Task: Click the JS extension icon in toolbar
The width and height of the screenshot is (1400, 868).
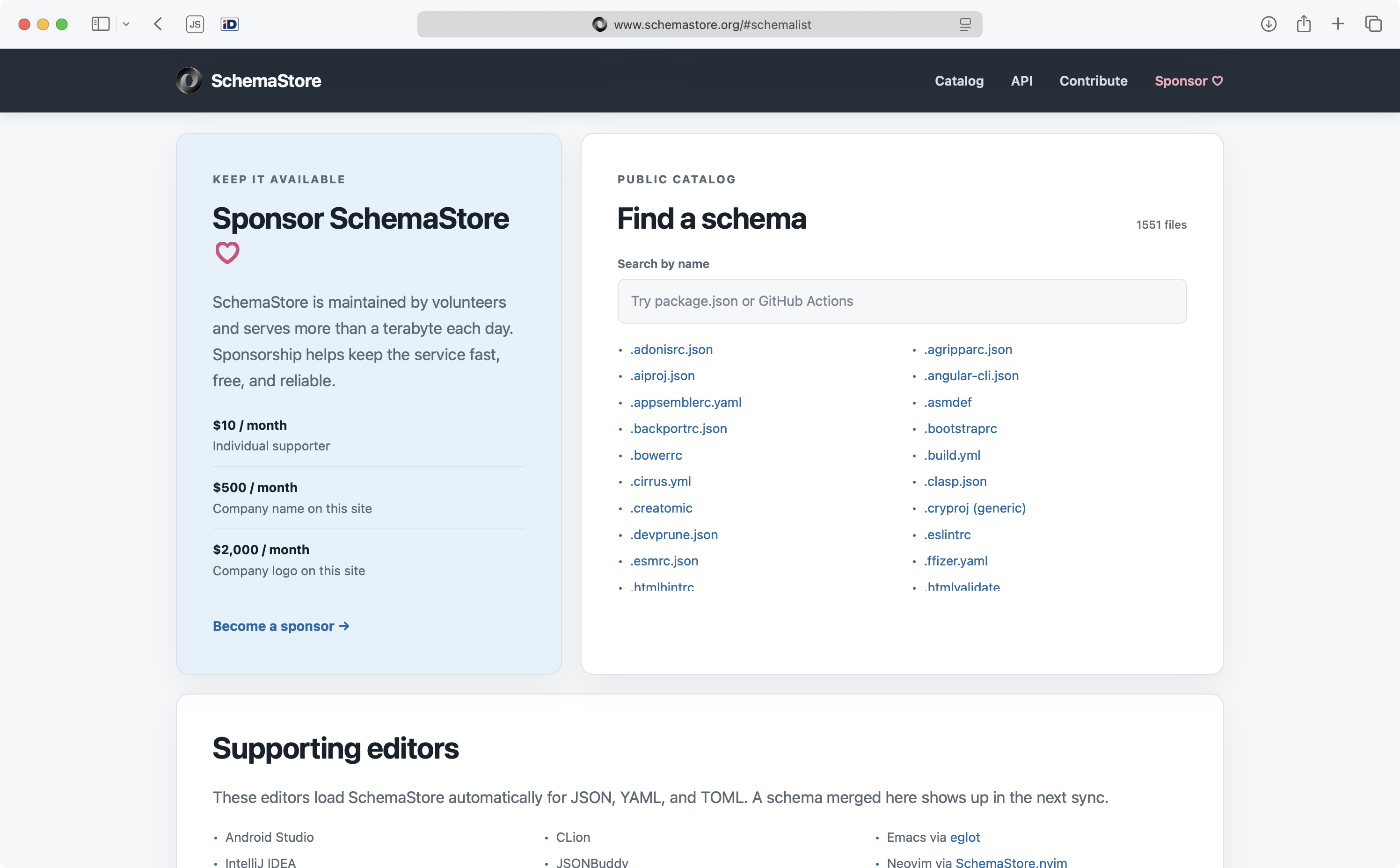Action: (195, 24)
